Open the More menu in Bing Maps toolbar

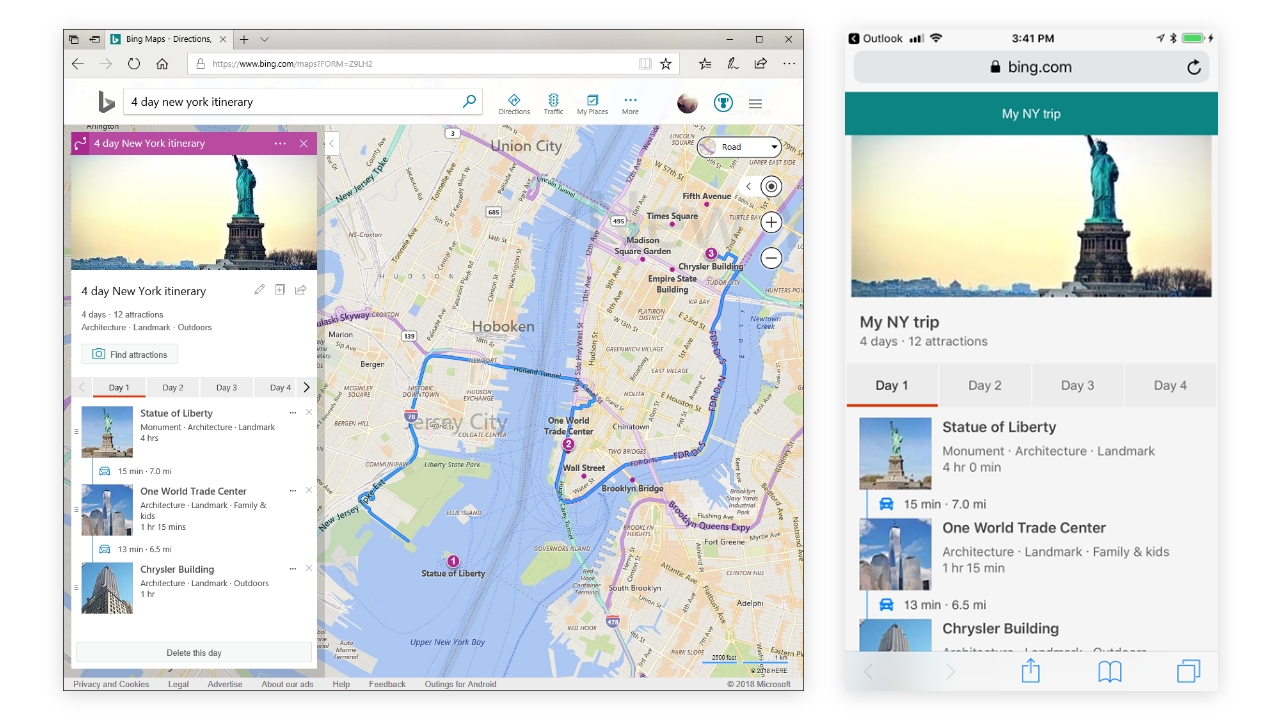(x=630, y=104)
